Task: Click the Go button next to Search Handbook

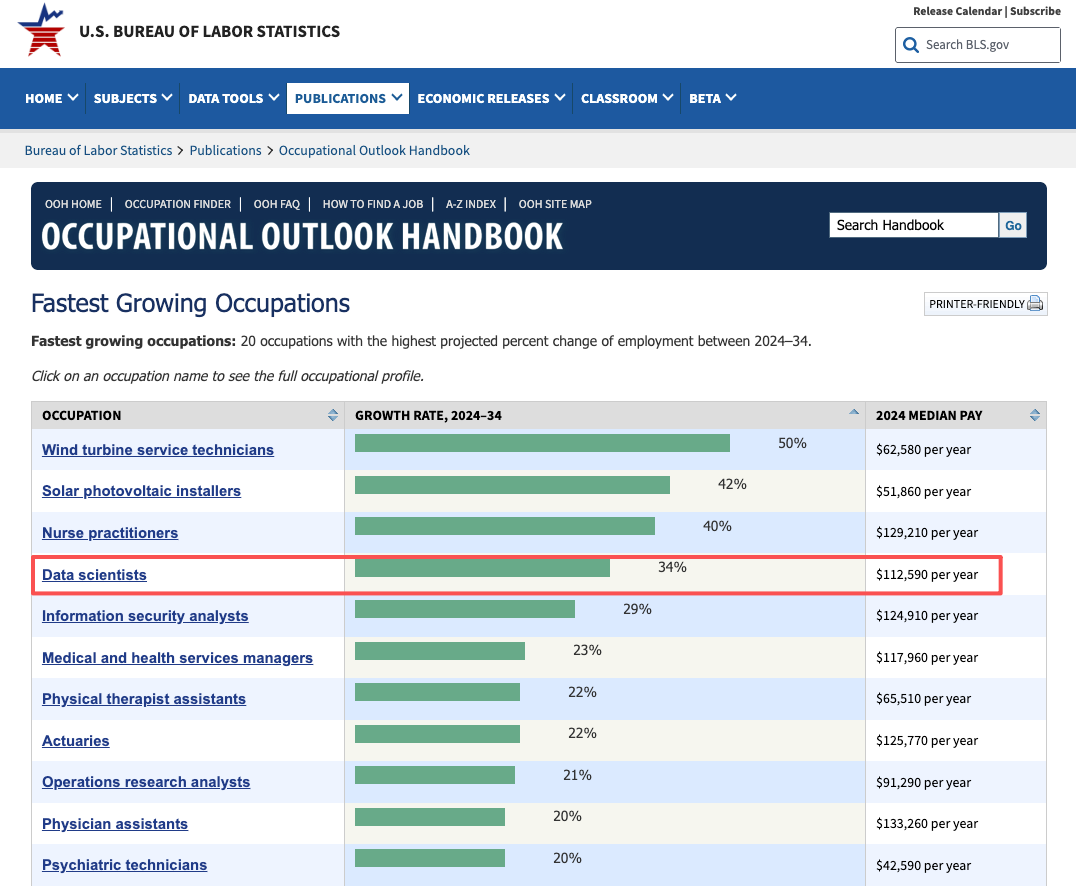Action: [x=1012, y=225]
